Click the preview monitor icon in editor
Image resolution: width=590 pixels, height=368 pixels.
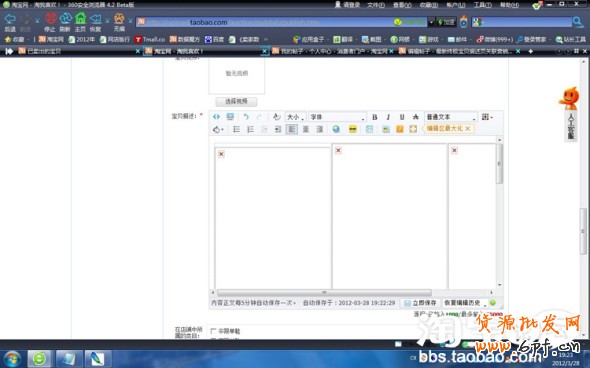click(x=230, y=117)
